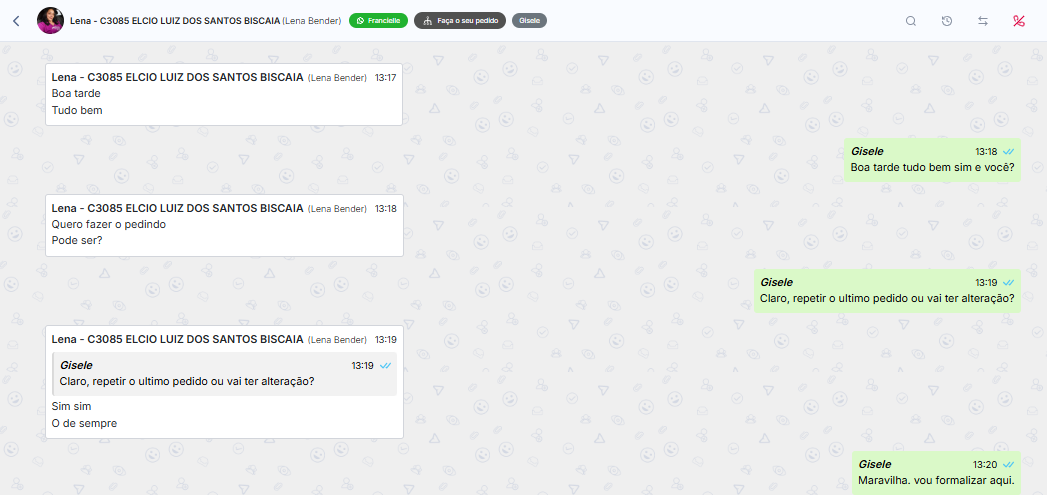Screen dimensions: 1047x495
Task: End the chat with the red phone icon
Action: (x=1019, y=21)
